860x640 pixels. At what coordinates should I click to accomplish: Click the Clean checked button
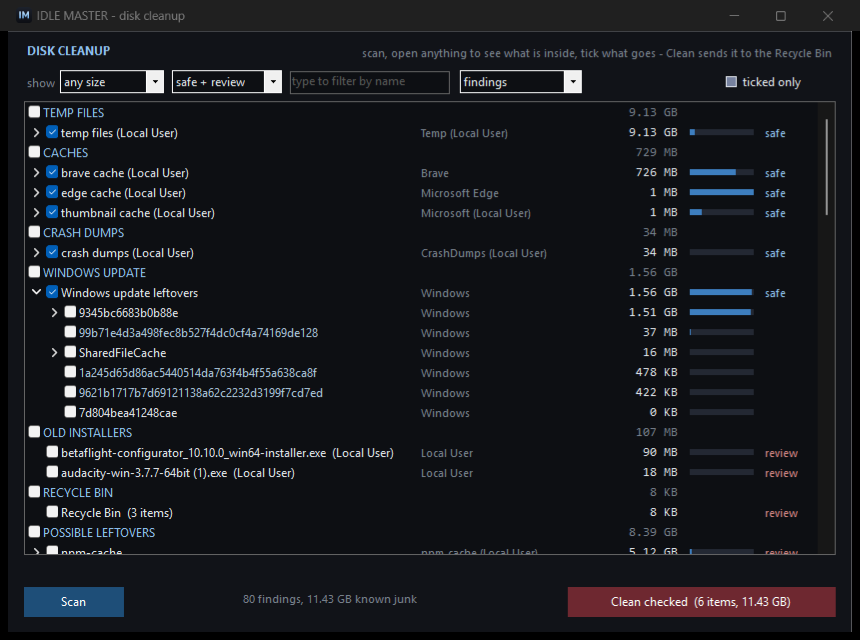coord(701,602)
